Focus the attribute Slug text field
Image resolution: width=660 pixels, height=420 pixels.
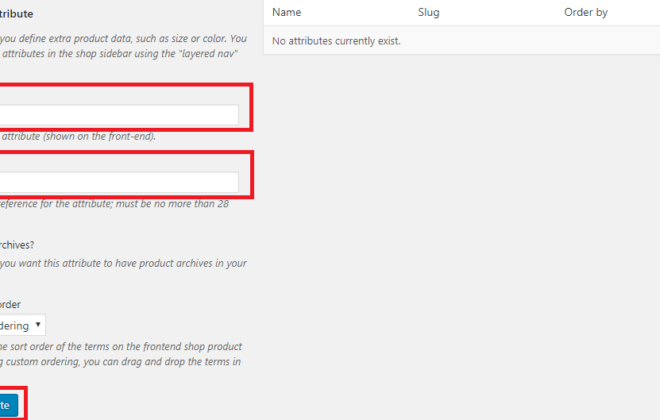(x=119, y=182)
